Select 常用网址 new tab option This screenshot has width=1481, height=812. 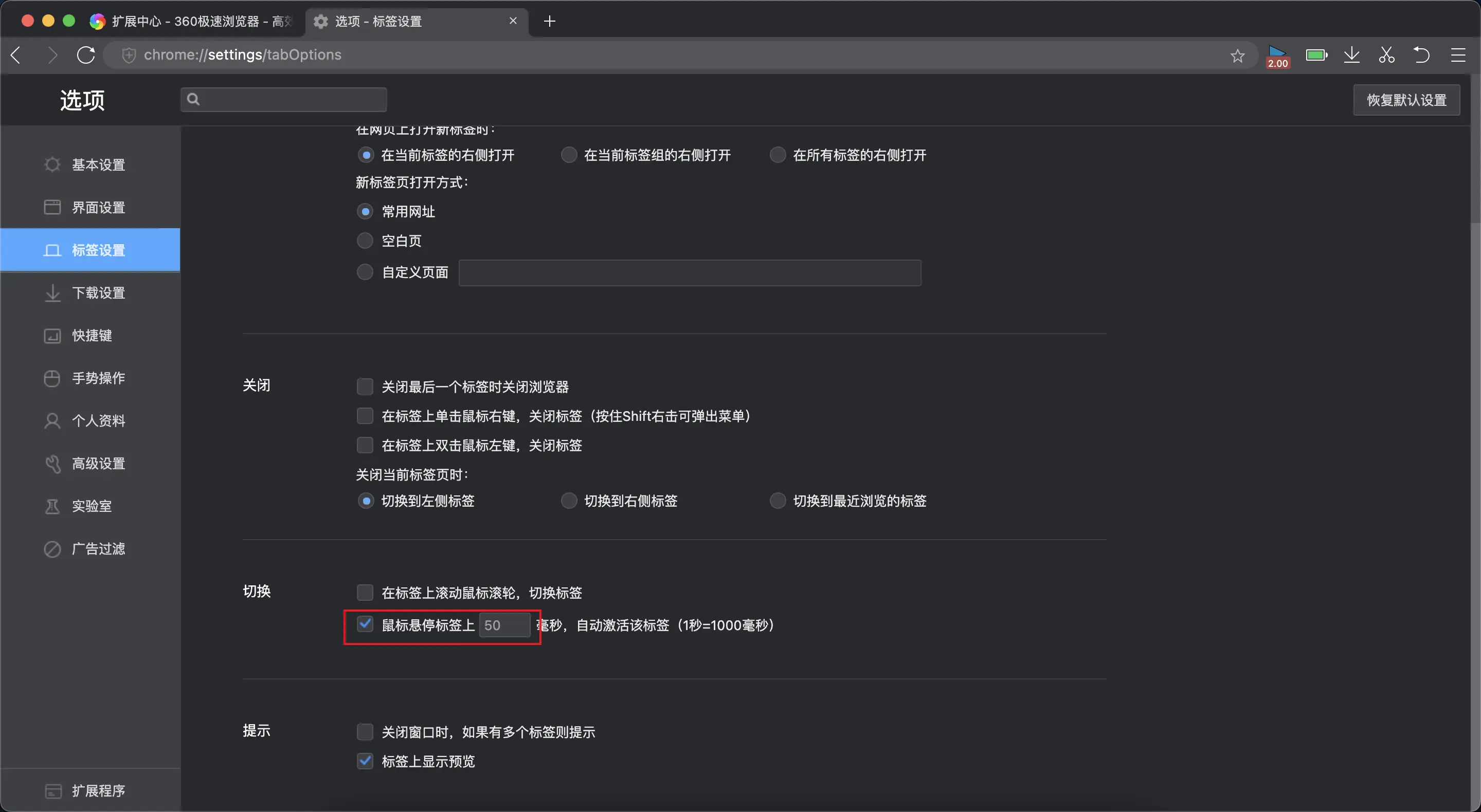[x=366, y=211]
